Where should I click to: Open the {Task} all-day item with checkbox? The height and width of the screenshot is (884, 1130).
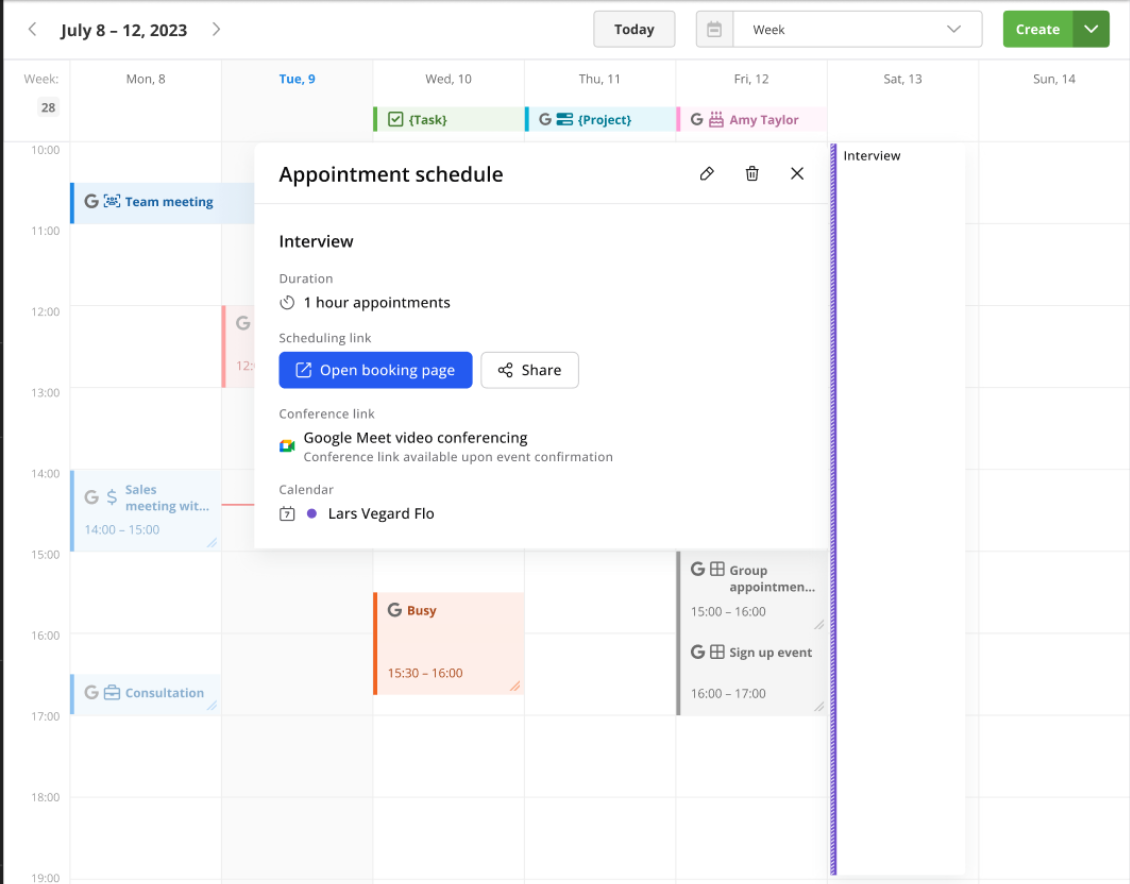tap(448, 120)
